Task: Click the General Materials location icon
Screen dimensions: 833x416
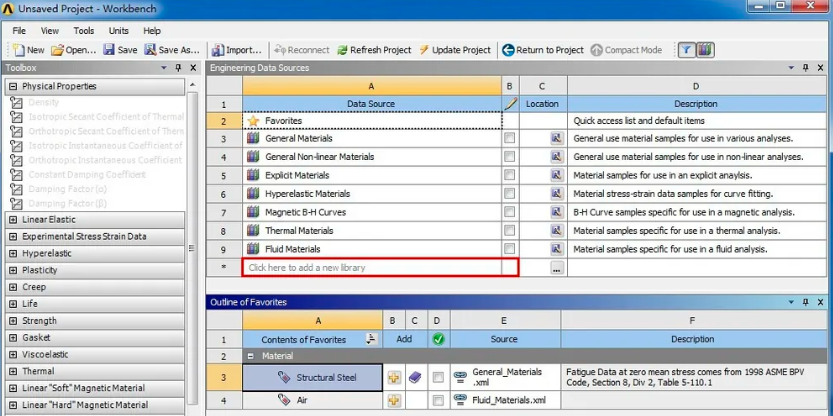Action: point(556,138)
